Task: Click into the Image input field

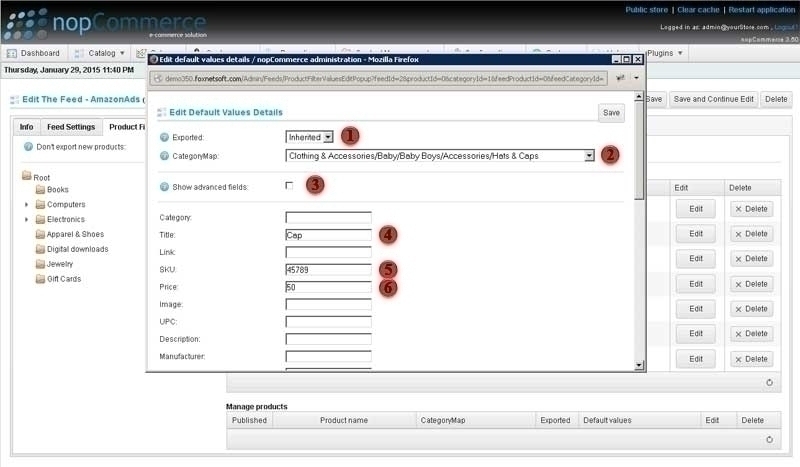Action: click(x=329, y=304)
